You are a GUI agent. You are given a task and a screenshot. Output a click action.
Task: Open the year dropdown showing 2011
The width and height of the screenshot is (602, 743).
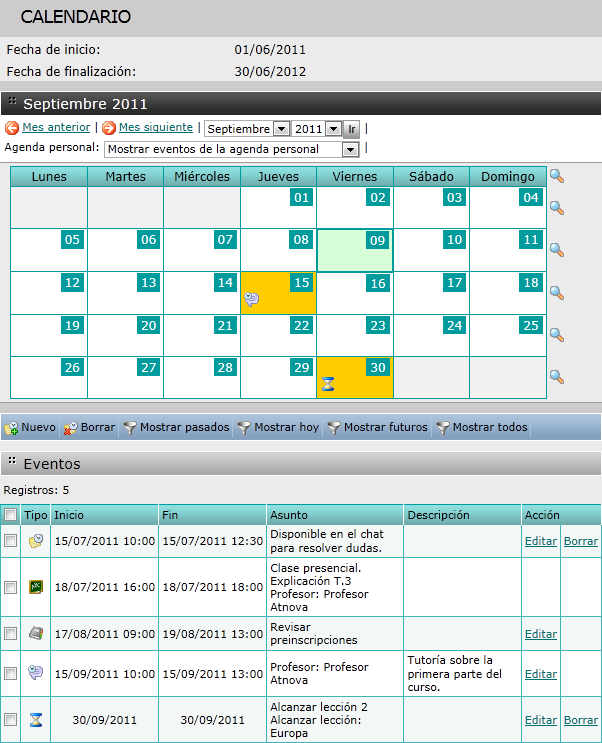pos(317,129)
